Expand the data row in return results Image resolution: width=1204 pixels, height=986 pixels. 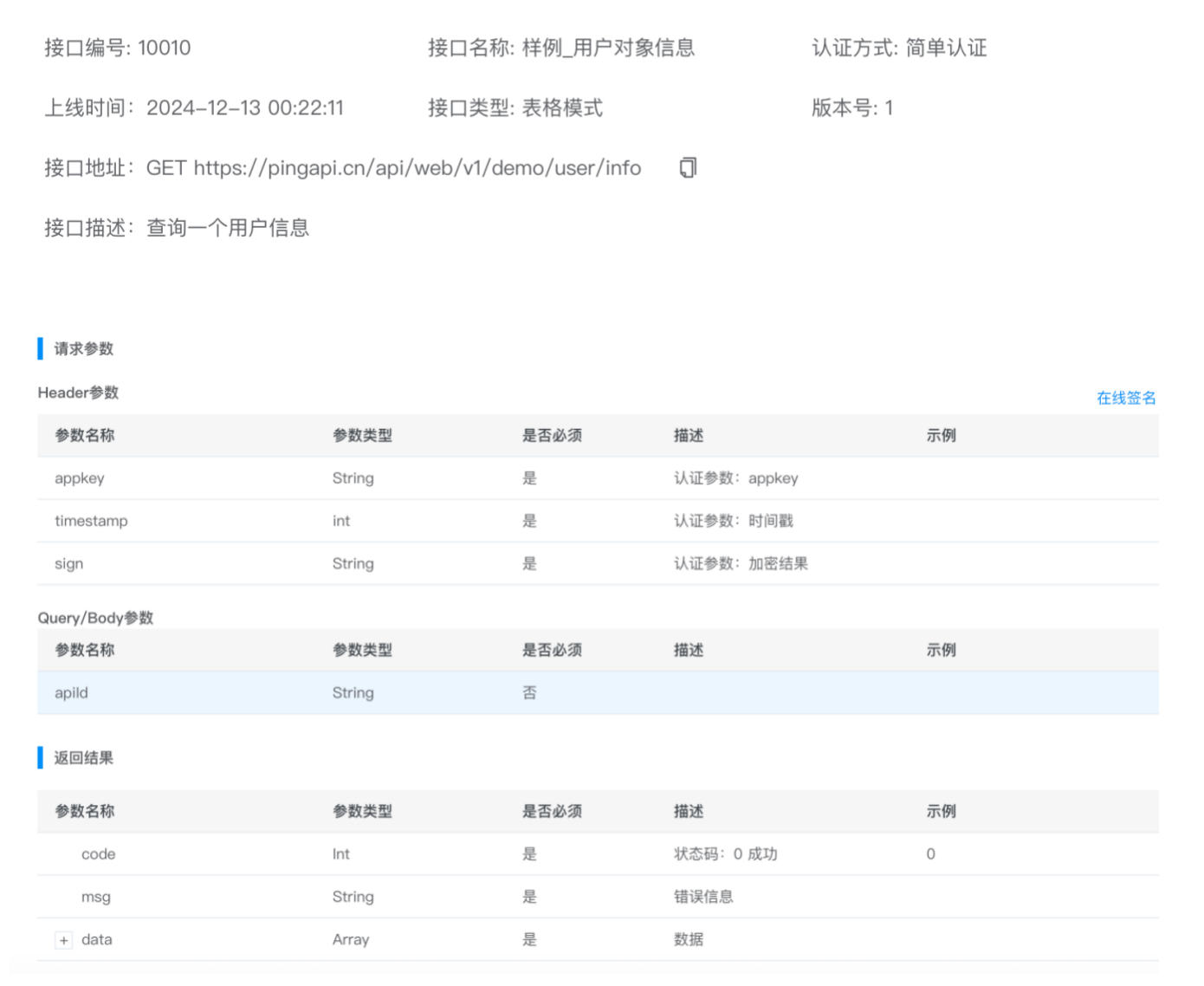point(64,940)
